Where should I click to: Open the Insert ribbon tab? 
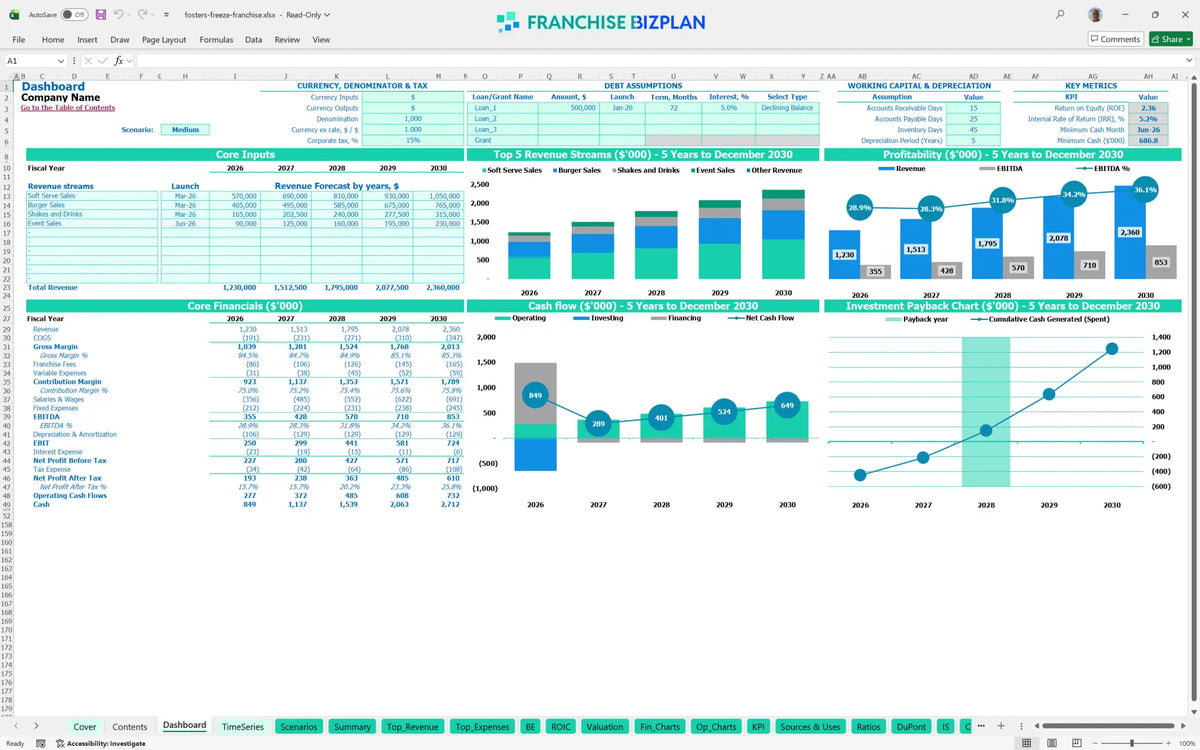tap(88, 39)
